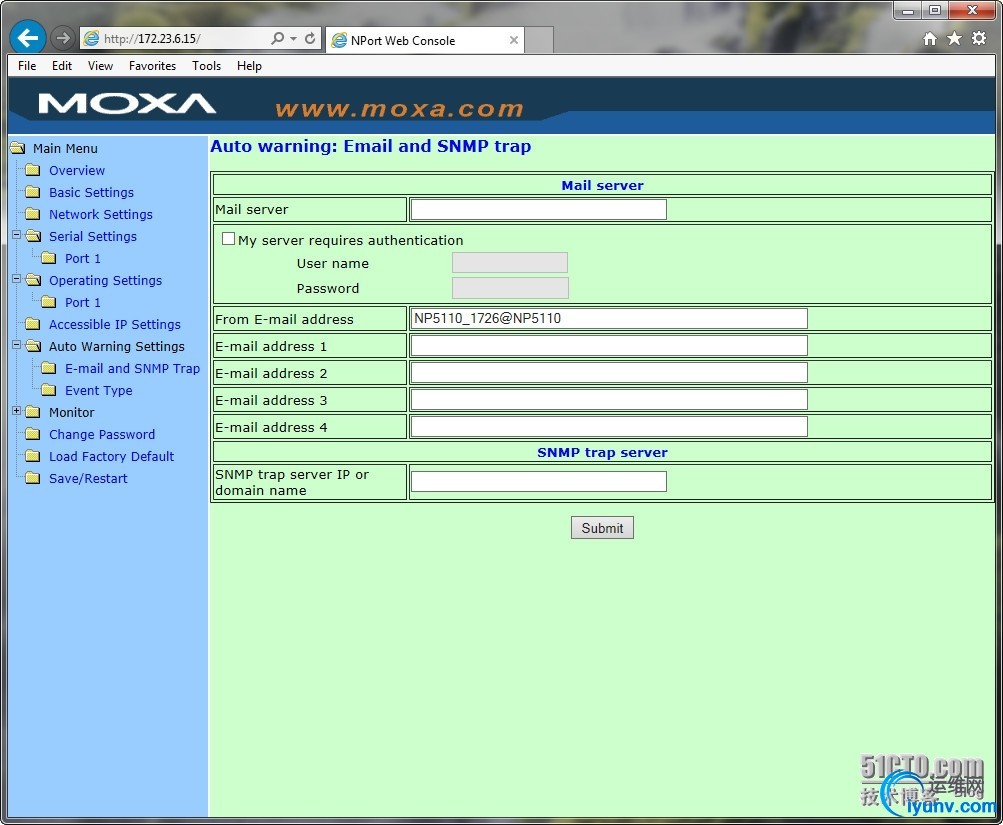Click the Load Factory Default folder icon
This screenshot has height=825, width=1003.
click(x=33, y=455)
